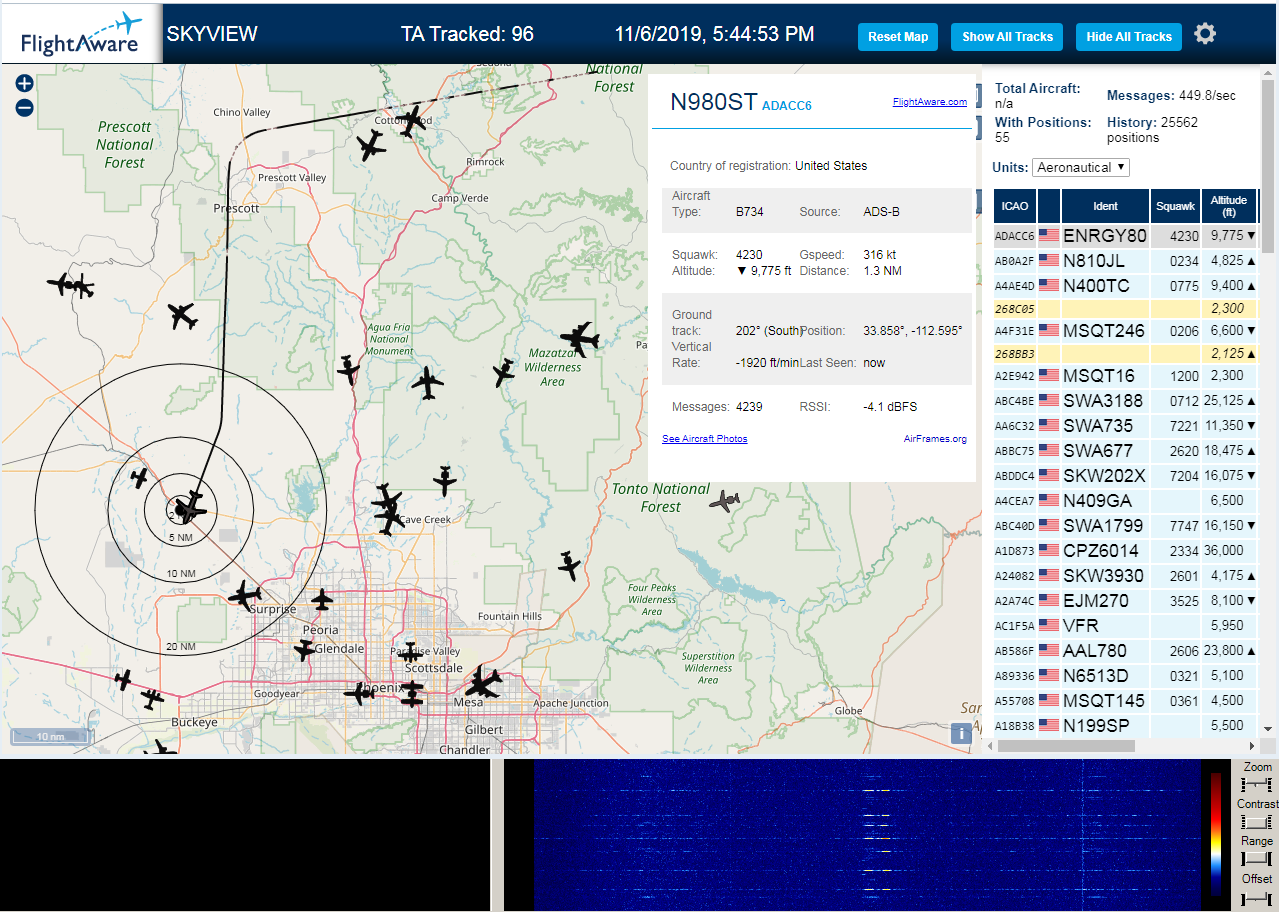This screenshot has height=913, width=1279.
Task: Select large aircraft icon west of Mesa
Action: coord(483,683)
